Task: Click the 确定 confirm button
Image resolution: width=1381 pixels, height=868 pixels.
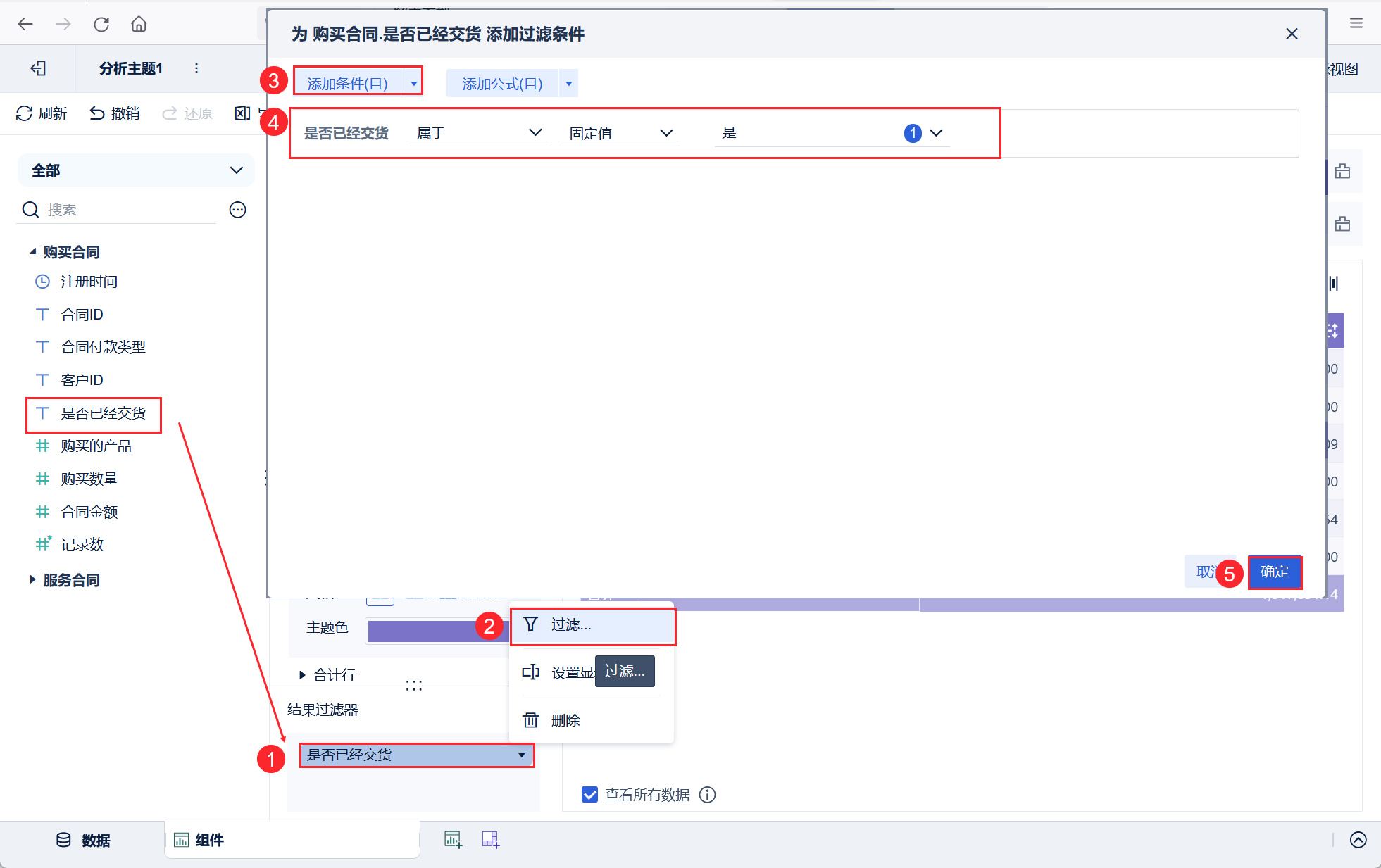Action: pos(1274,572)
